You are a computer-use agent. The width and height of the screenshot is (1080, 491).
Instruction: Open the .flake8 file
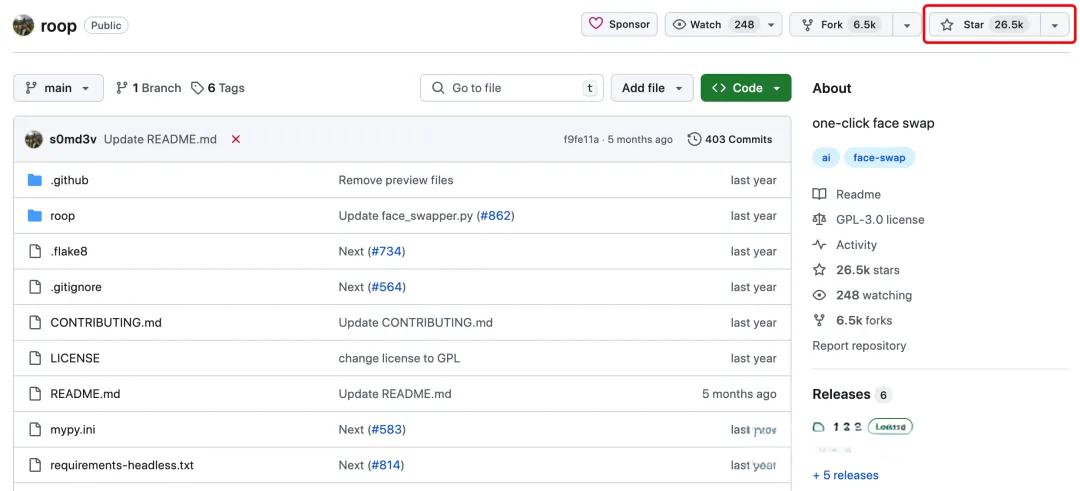click(x=69, y=251)
